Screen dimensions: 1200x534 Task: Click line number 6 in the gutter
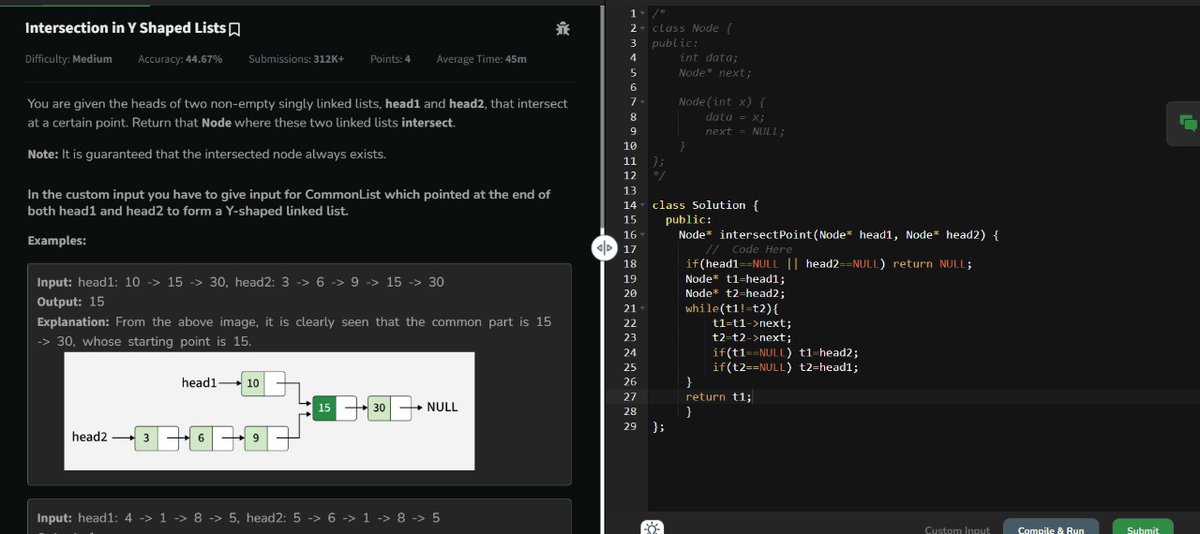point(633,87)
